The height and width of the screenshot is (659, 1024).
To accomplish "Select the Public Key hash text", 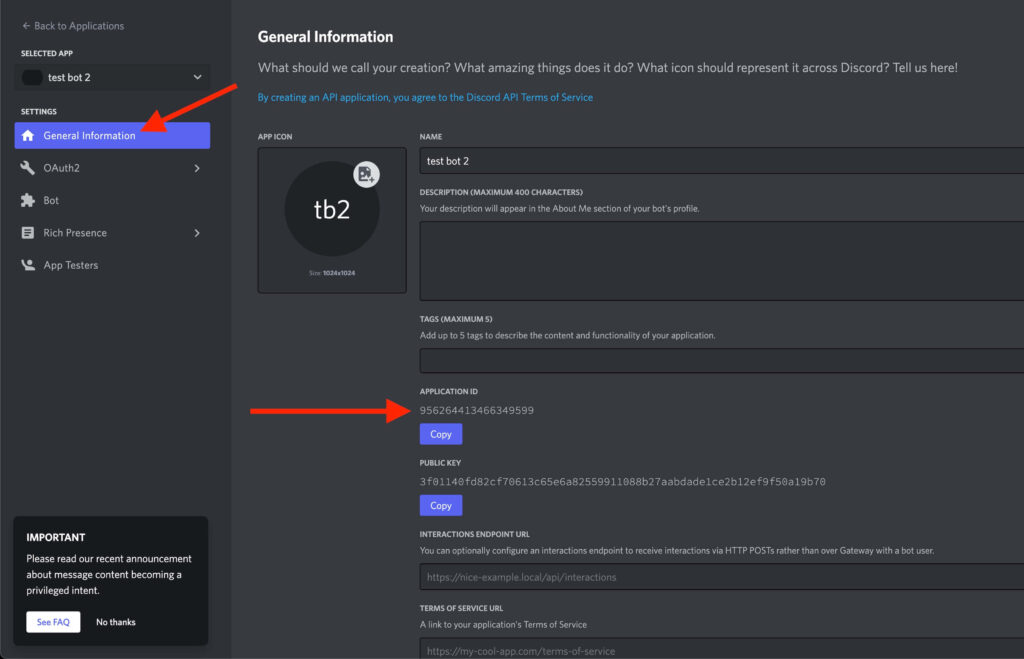I will pyautogui.click(x=622, y=481).
